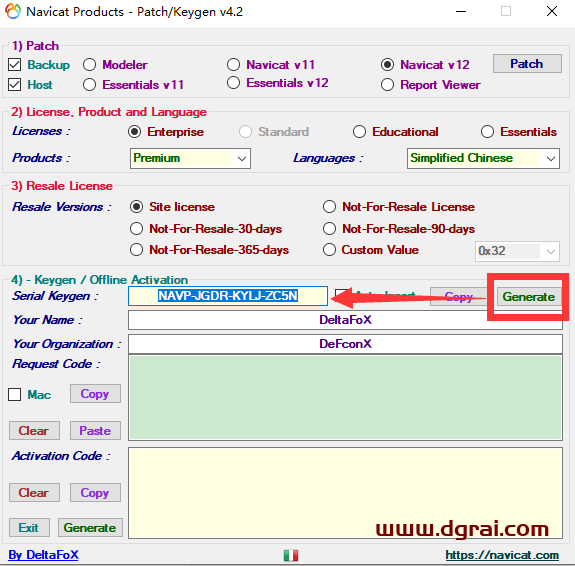Click the "1) Patch" group heading
Image resolution: width=575 pixels, height=566 pixels.
[35, 46]
